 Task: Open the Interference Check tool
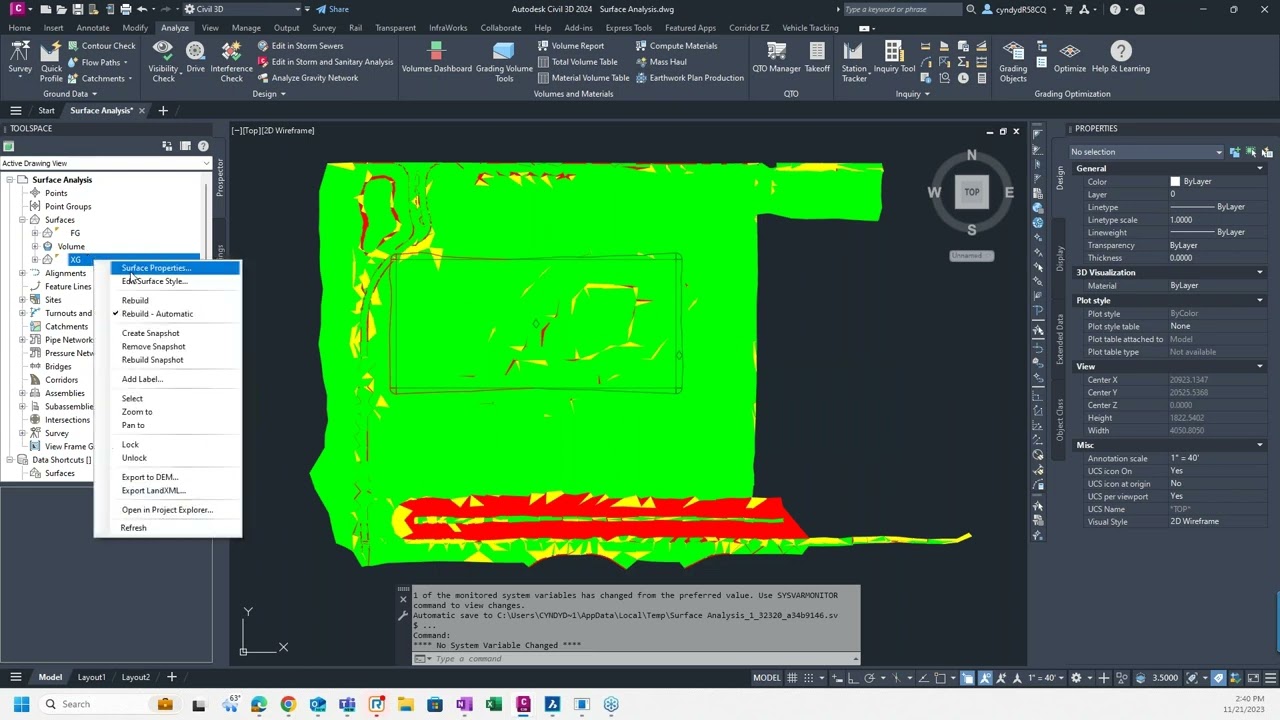(x=231, y=61)
